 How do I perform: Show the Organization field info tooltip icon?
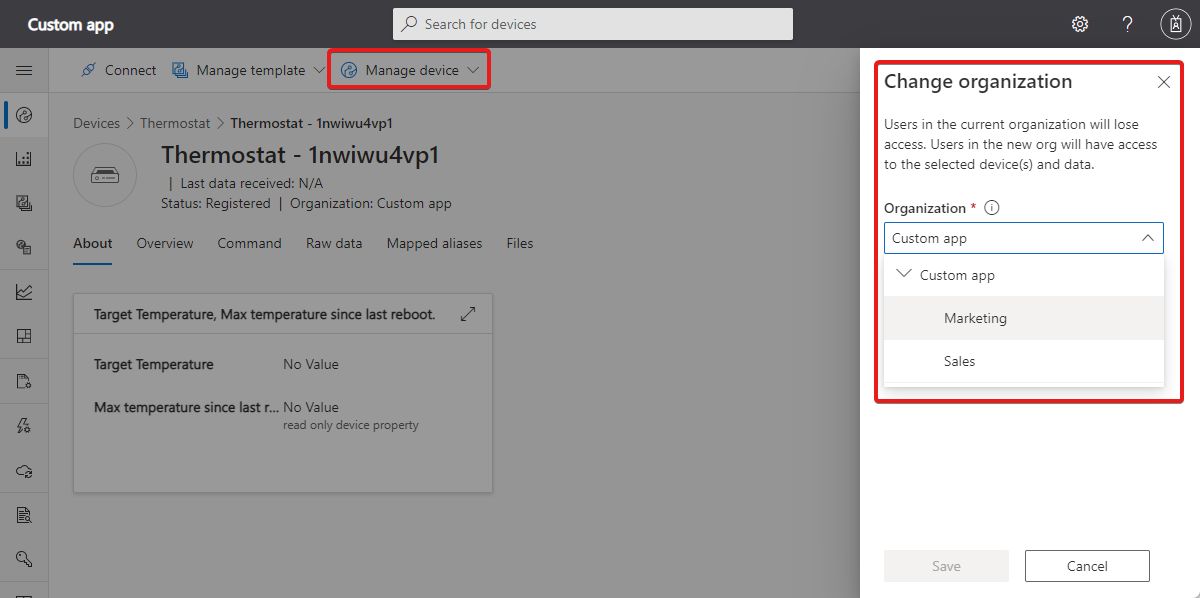(992, 208)
